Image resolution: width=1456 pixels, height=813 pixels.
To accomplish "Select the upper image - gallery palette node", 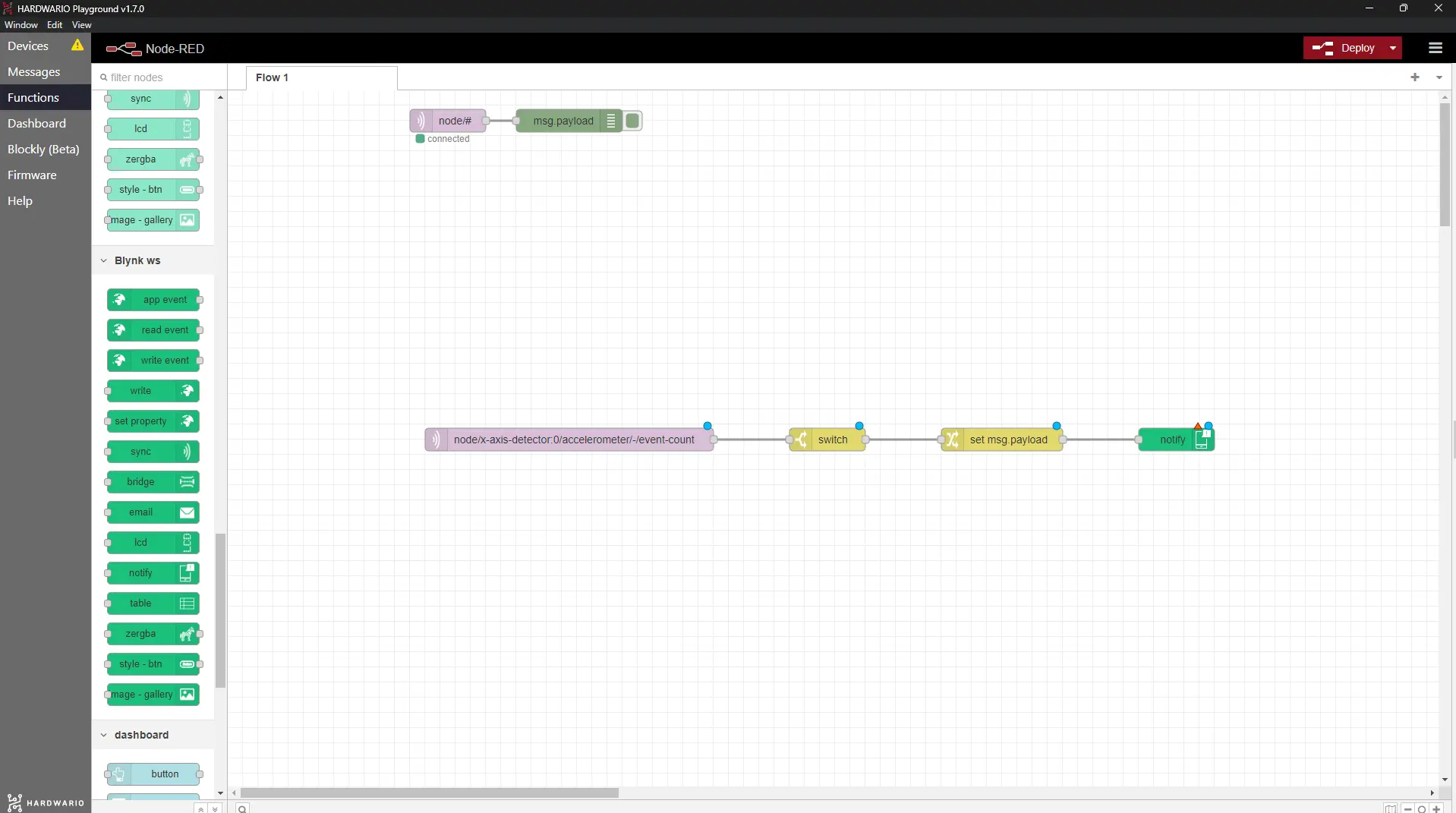I will [x=153, y=220].
